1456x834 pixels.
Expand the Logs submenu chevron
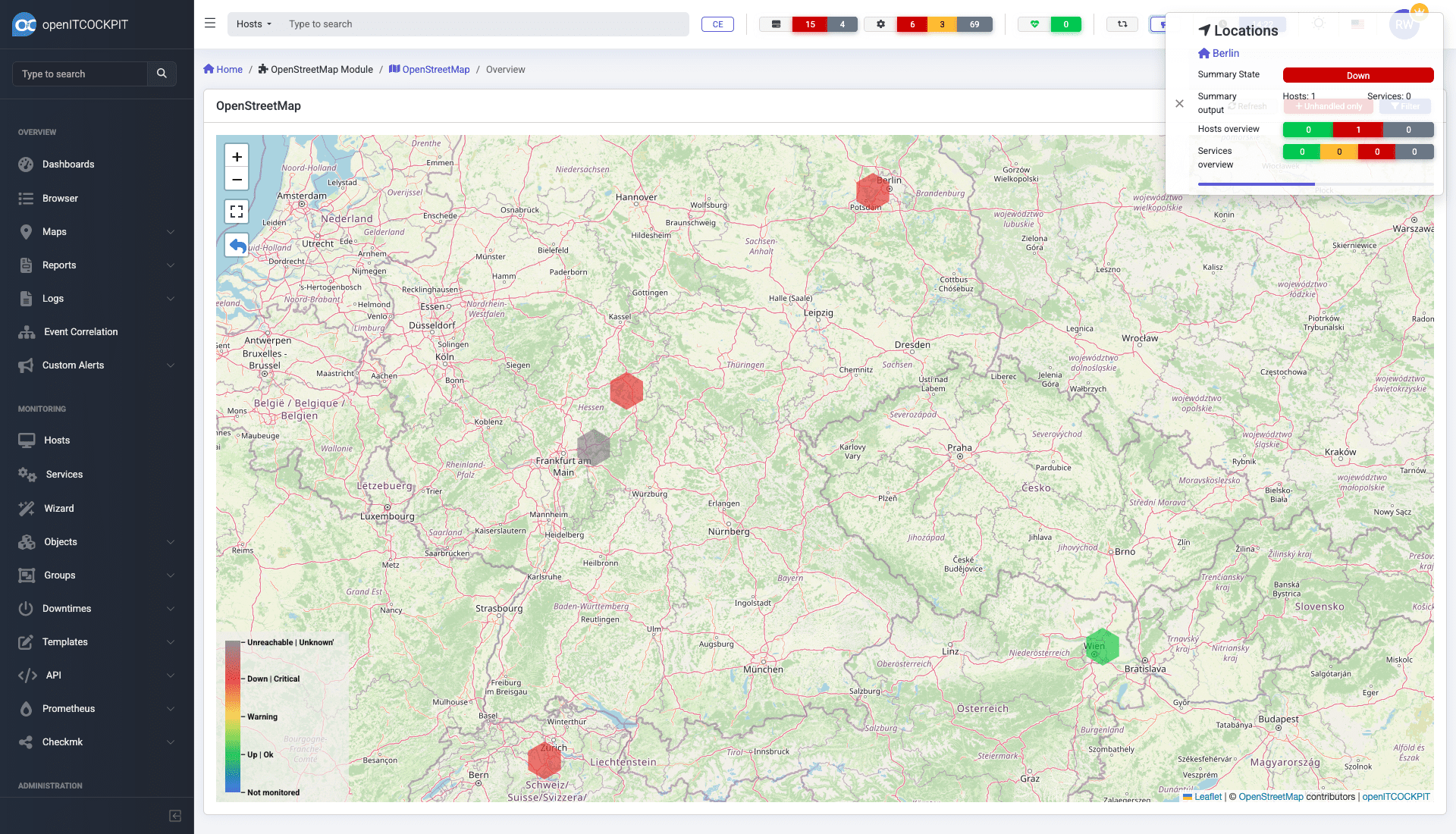(x=171, y=299)
